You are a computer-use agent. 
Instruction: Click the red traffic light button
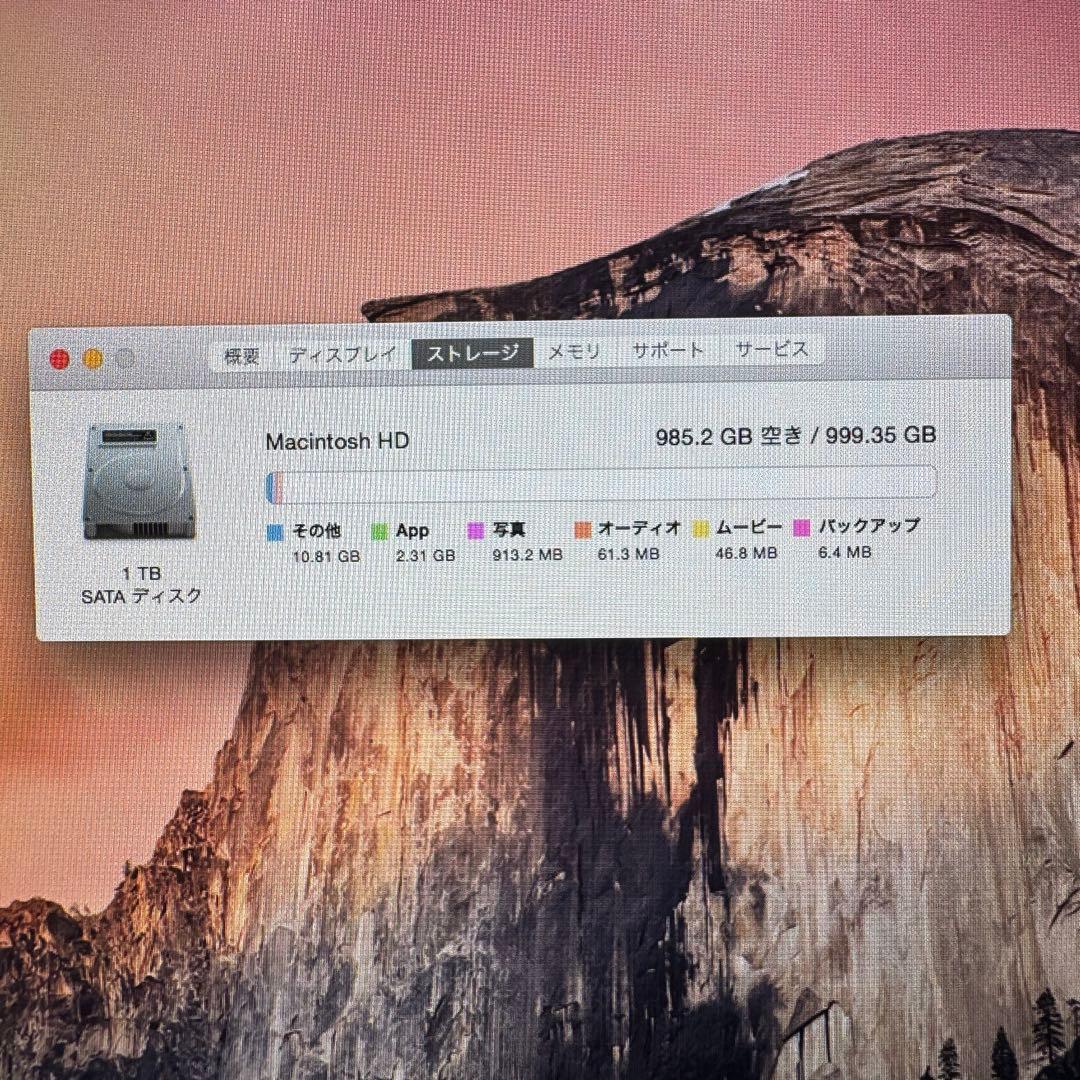[x=60, y=357]
